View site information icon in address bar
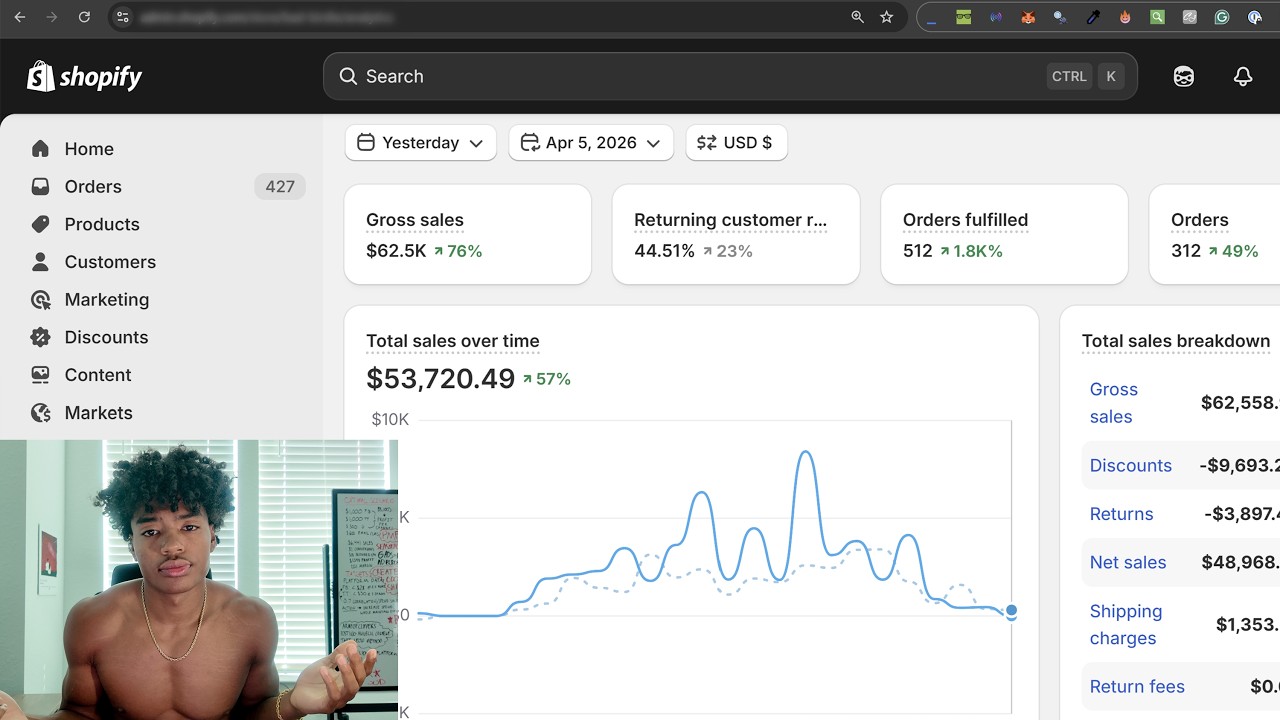This screenshot has width=1280, height=720. [122, 17]
